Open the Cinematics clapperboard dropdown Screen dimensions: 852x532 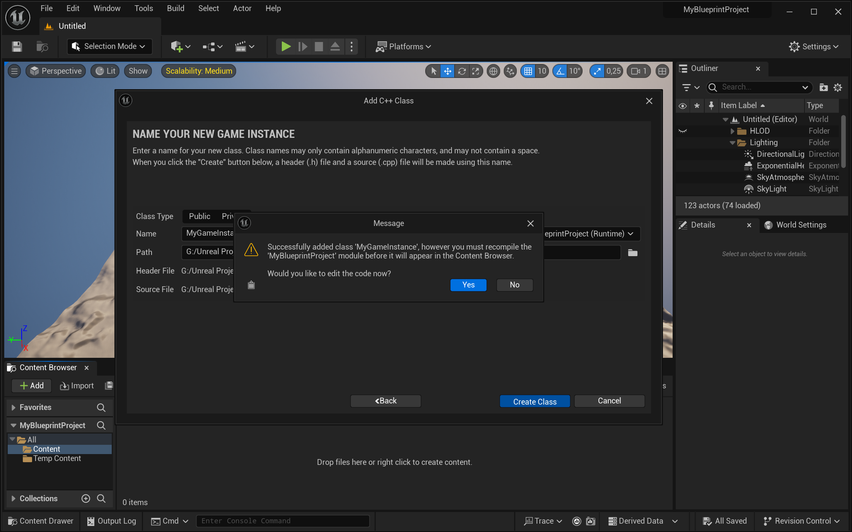245,47
